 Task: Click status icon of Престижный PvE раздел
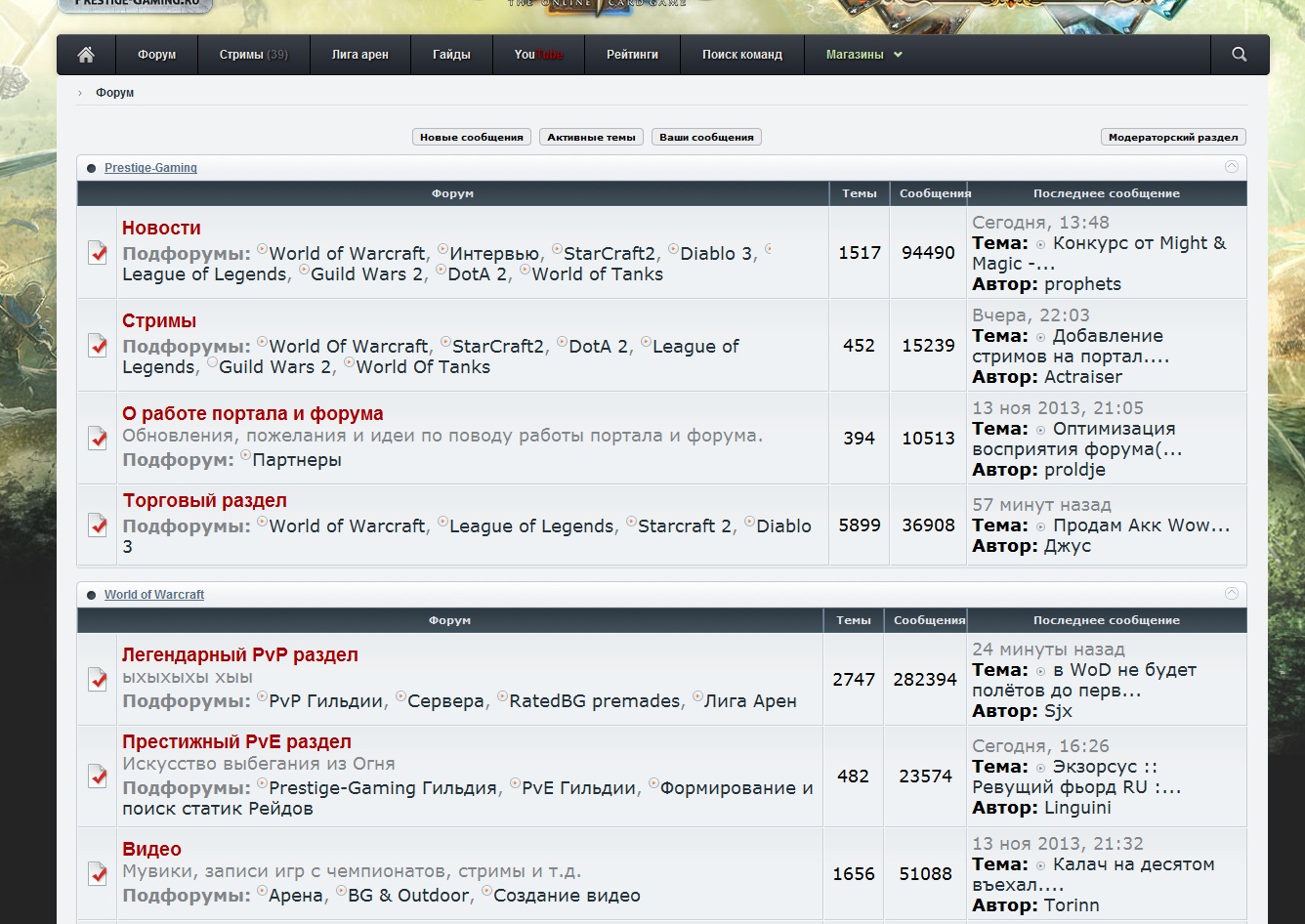pos(98,776)
